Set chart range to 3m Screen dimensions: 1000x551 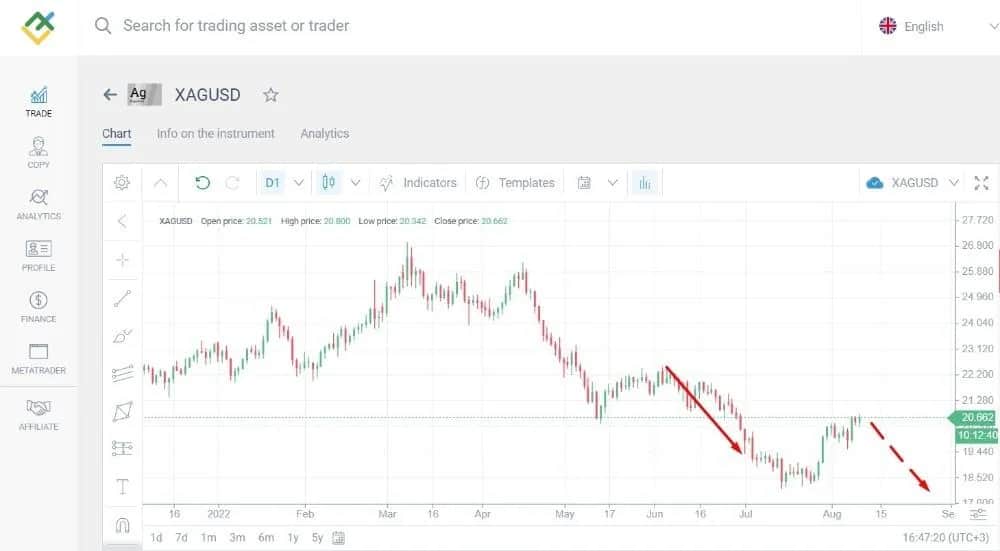(x=237, y=538)
